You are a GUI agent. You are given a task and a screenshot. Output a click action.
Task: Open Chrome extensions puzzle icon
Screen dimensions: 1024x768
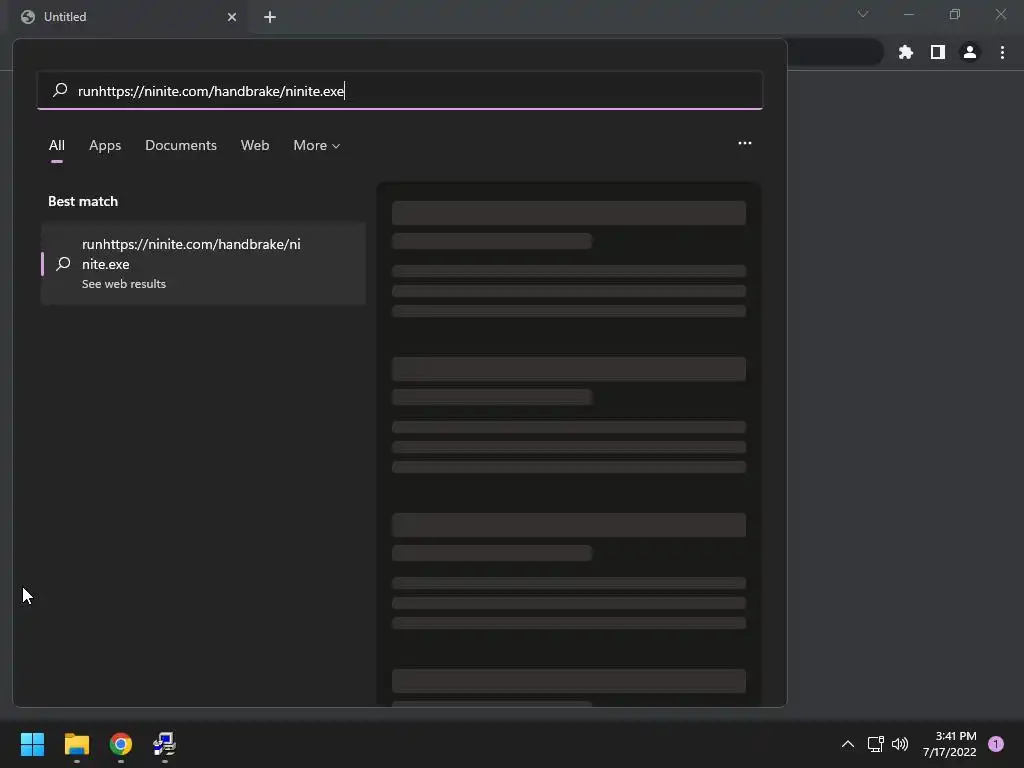(905, 52)
